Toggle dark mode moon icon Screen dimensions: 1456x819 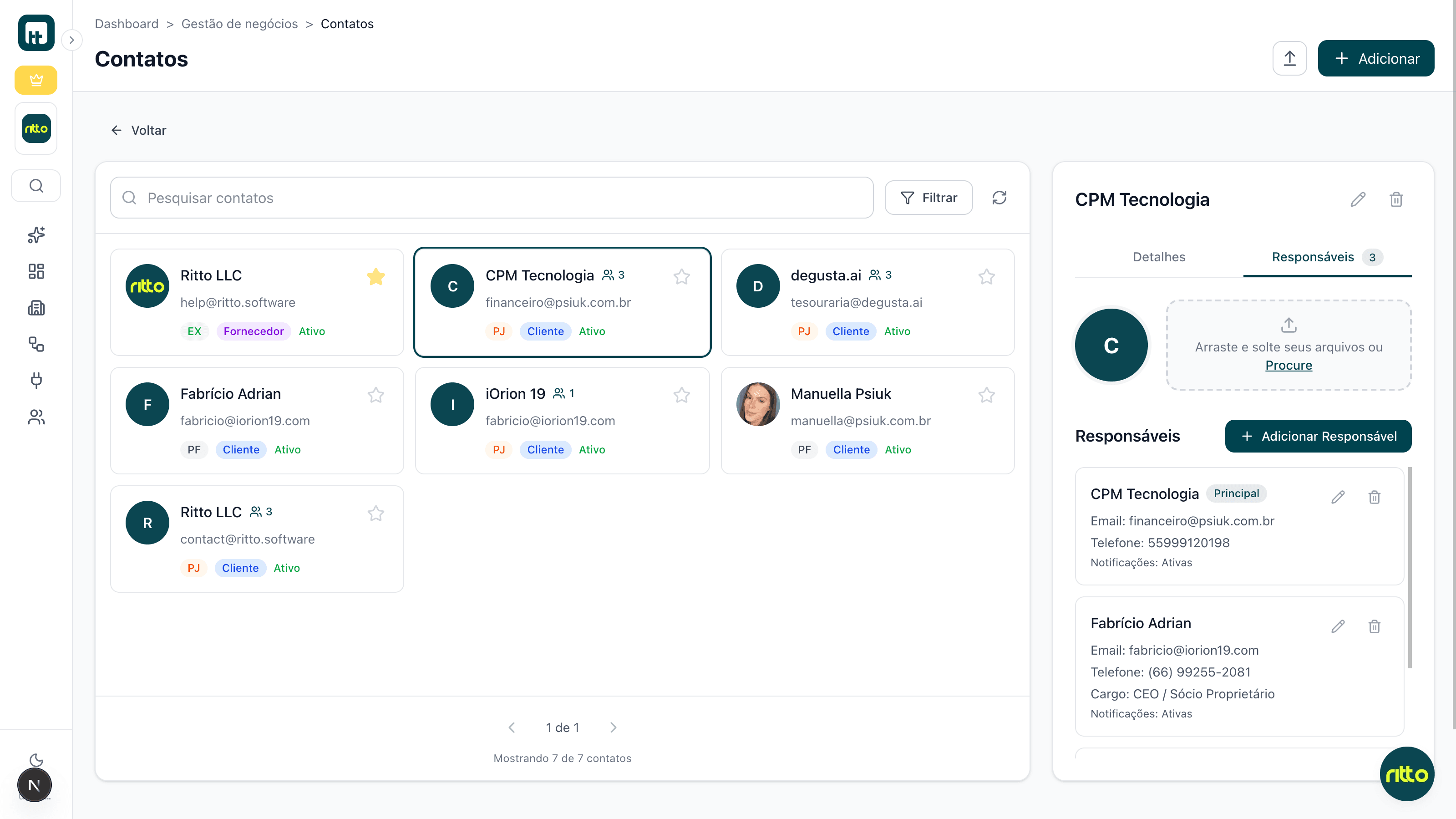(36, 760)
